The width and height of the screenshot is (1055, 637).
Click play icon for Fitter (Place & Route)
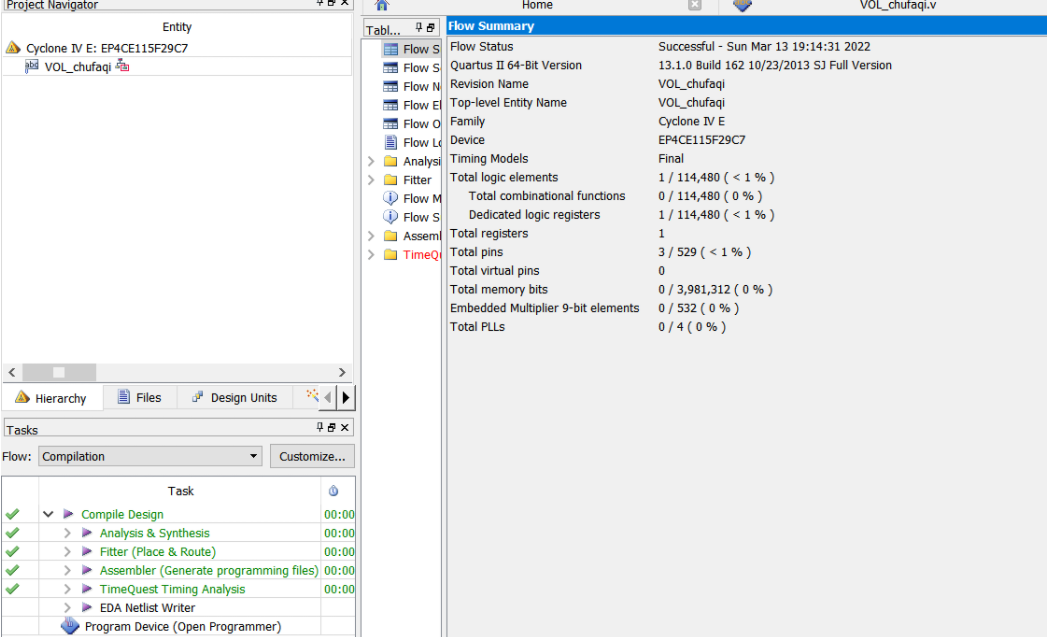click(87, 552)
